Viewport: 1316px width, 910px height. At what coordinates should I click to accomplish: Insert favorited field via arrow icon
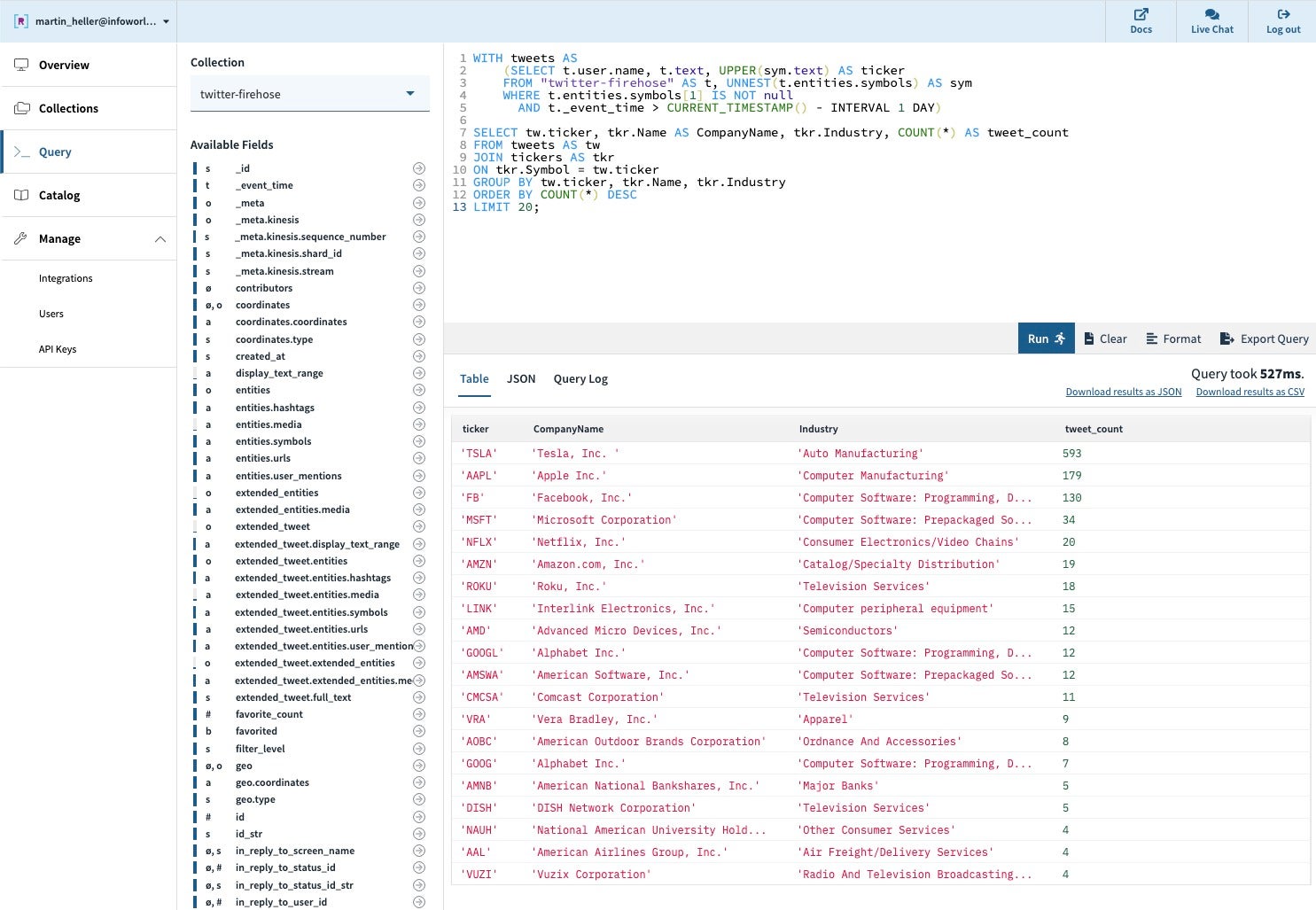click(x=419, y=731)
